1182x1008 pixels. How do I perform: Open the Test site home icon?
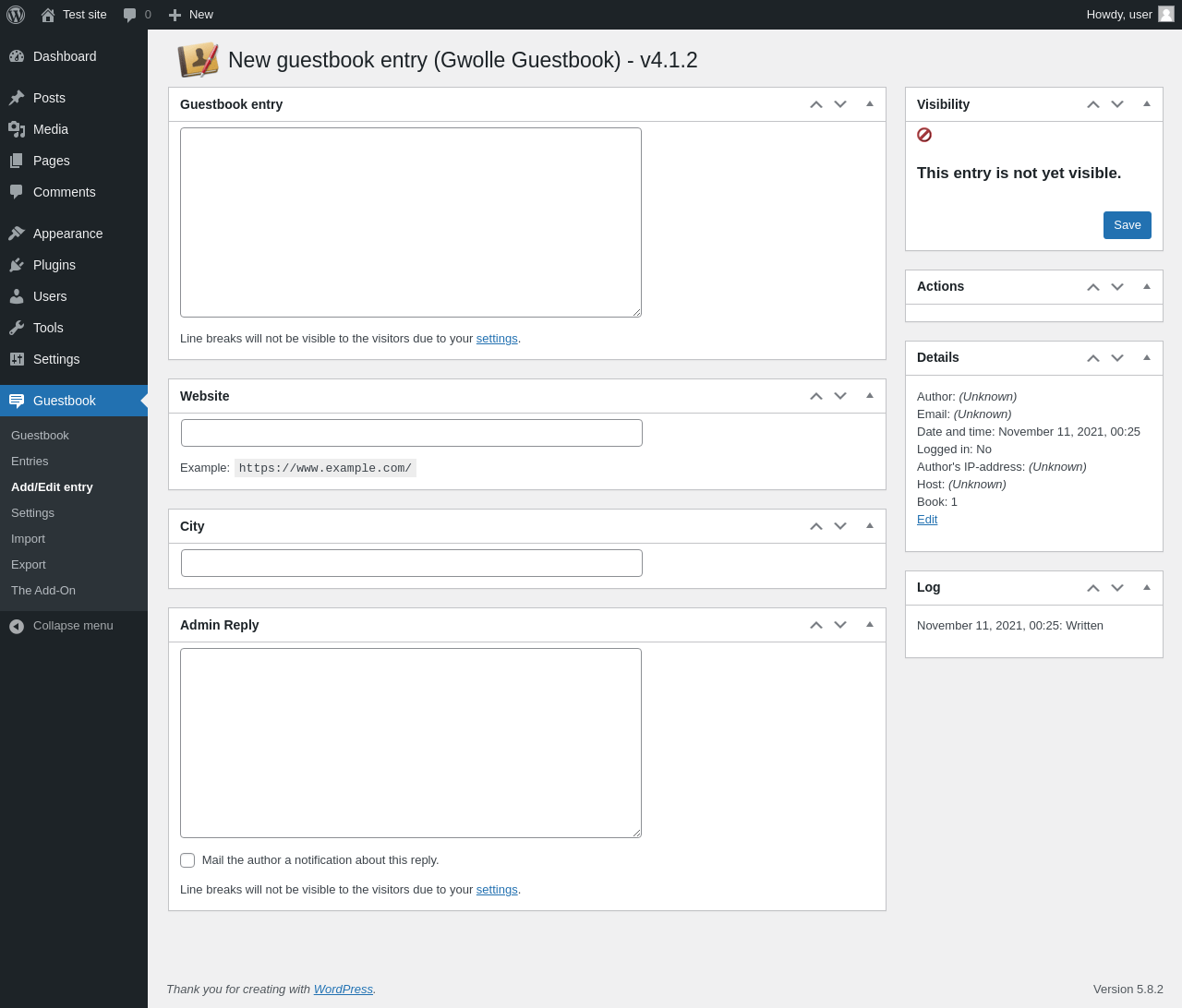(48, 15)
